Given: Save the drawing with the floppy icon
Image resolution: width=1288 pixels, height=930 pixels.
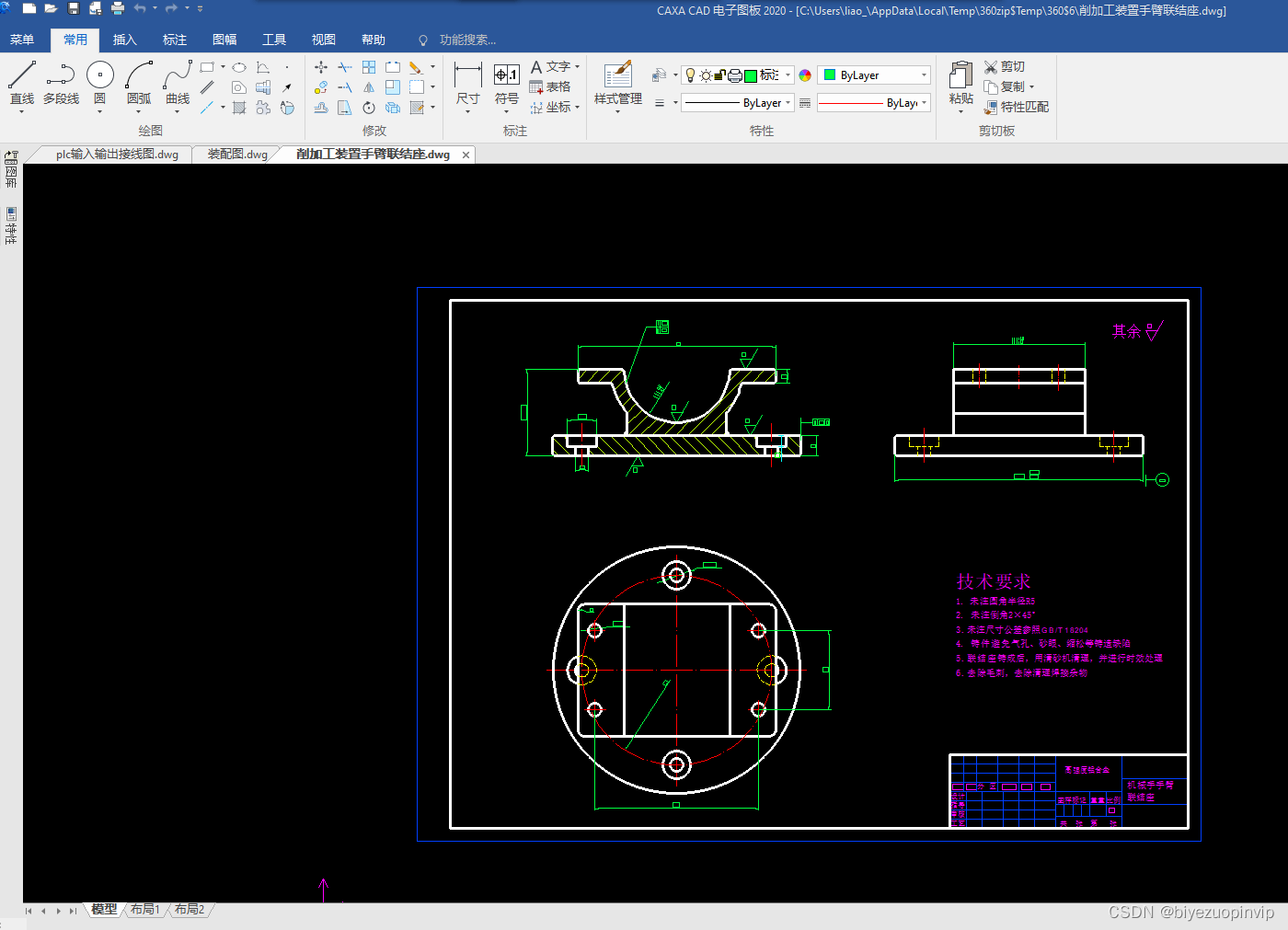Looking at the screenshot, I should [74, 8].
